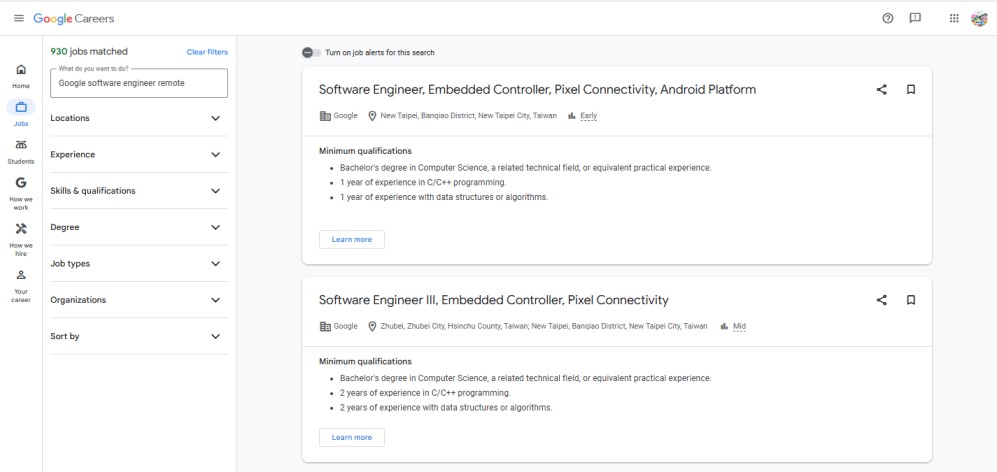Open the help question mark icon
Image resolution: width=997 pixels, height=472 pixels.
[x=888, y=18]
